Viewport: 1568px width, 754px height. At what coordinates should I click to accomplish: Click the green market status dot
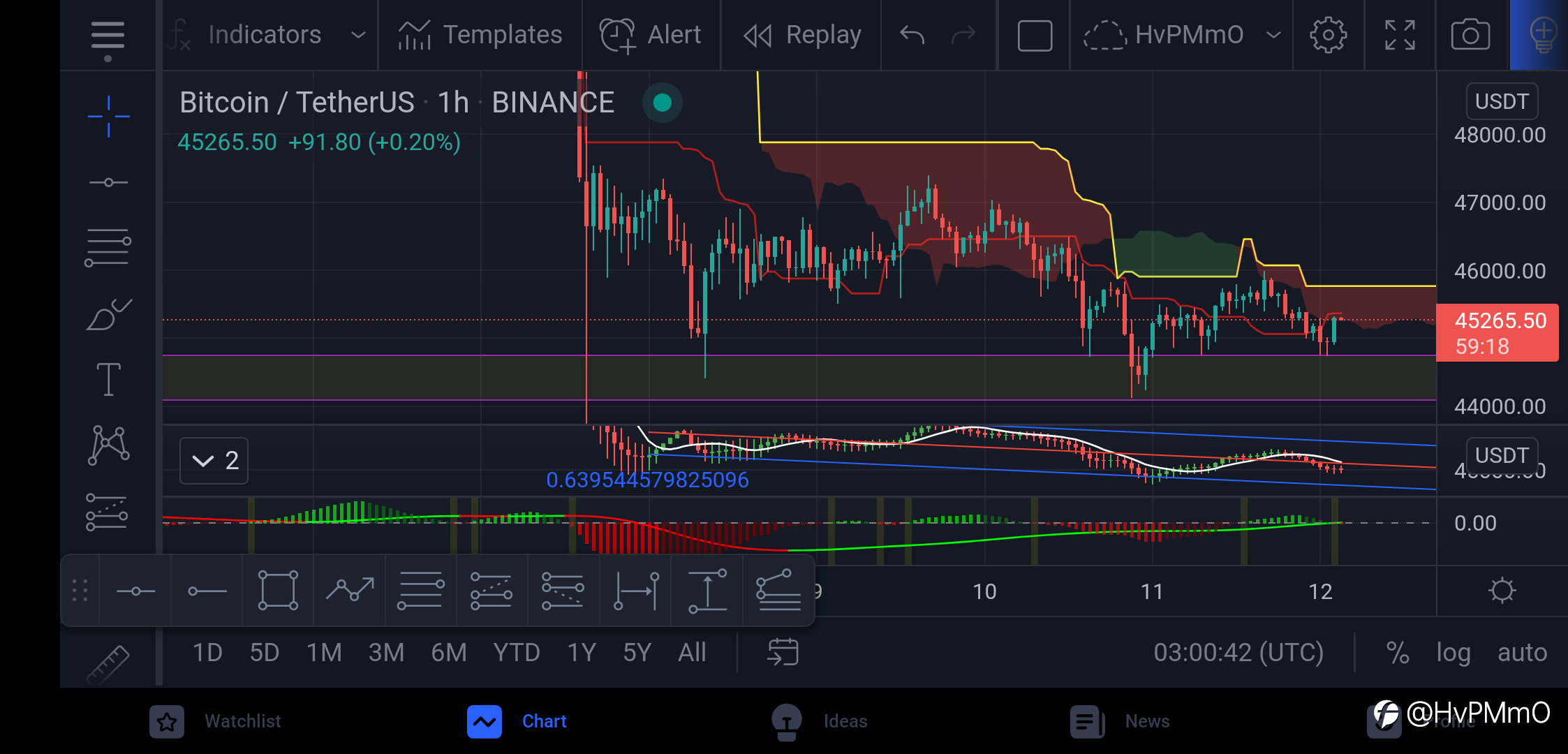point(662,103)
